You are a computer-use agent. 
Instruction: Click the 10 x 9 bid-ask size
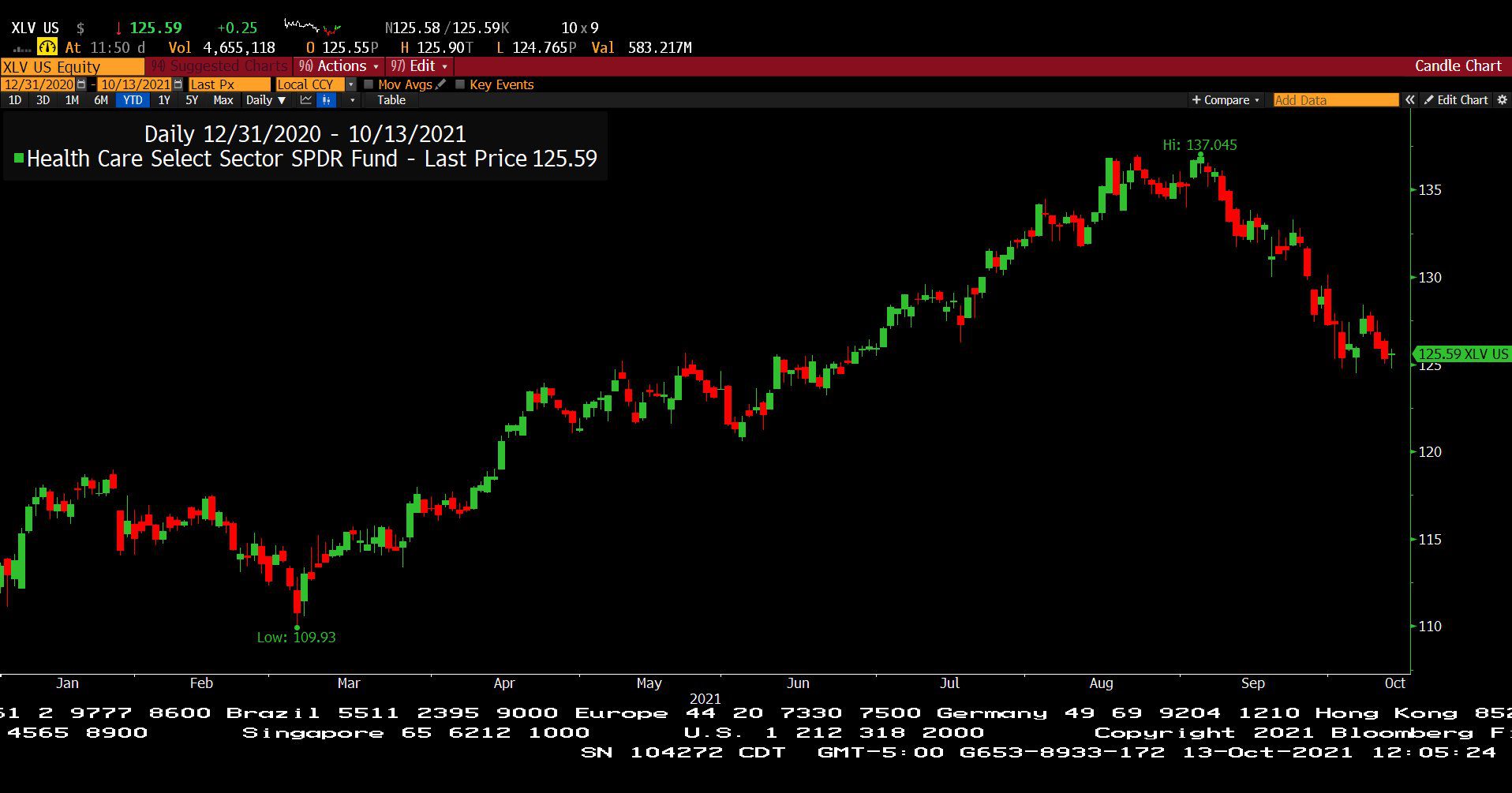tap(580, 28)
